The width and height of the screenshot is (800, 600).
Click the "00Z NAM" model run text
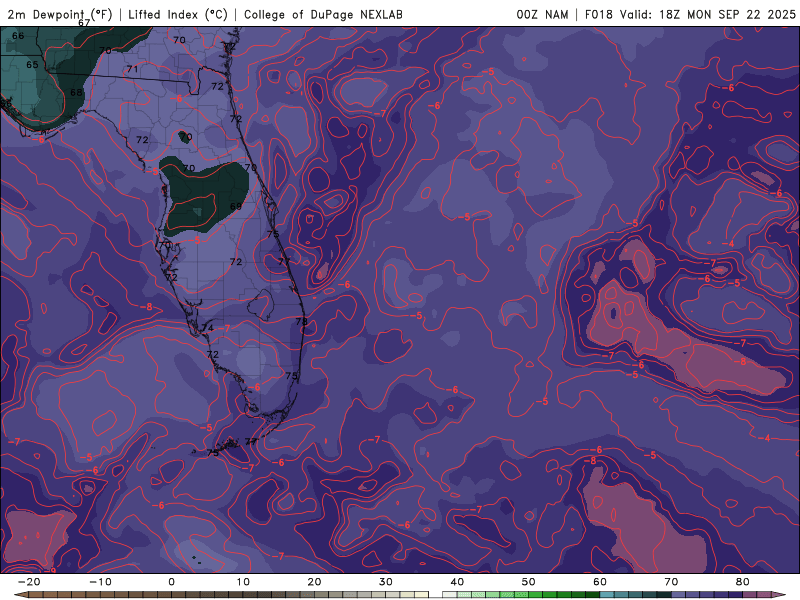tap(542, 14)
